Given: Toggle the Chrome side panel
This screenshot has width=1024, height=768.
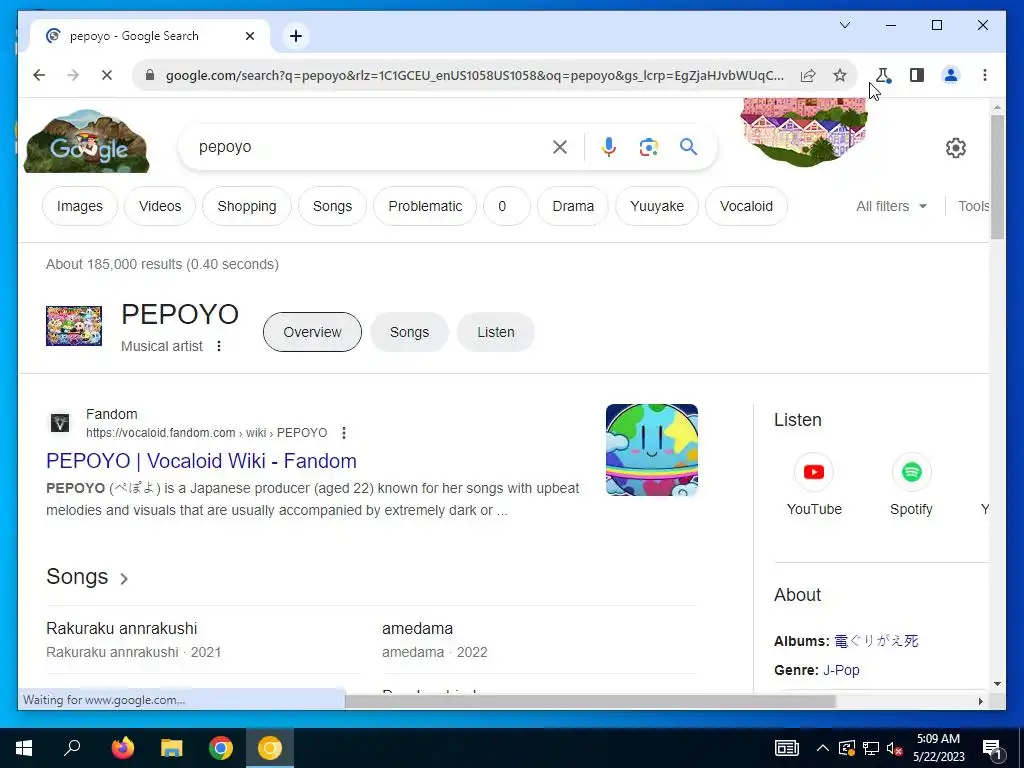Looking at the screenshot, I should [917, 75].
